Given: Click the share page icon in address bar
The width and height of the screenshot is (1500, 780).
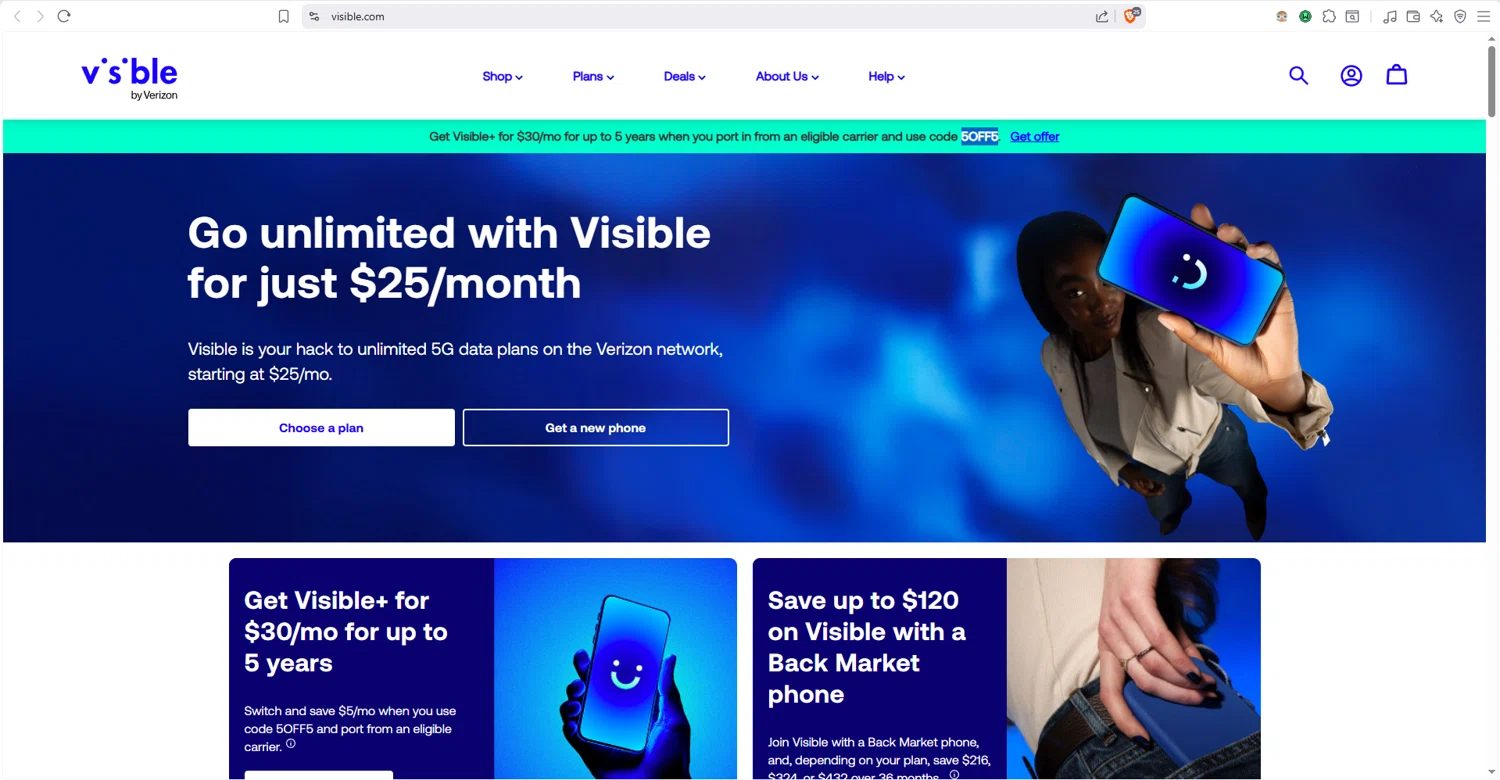Looking at the screenshot, I should tap(1102, 16).
